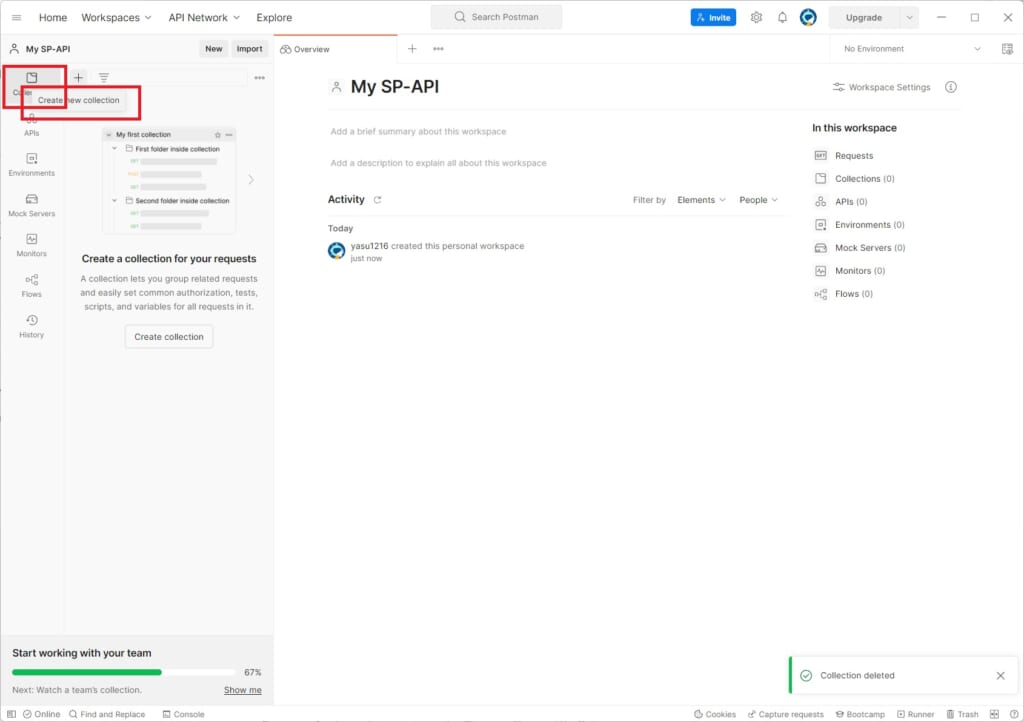Click the blue Invite button

[713, 18]
